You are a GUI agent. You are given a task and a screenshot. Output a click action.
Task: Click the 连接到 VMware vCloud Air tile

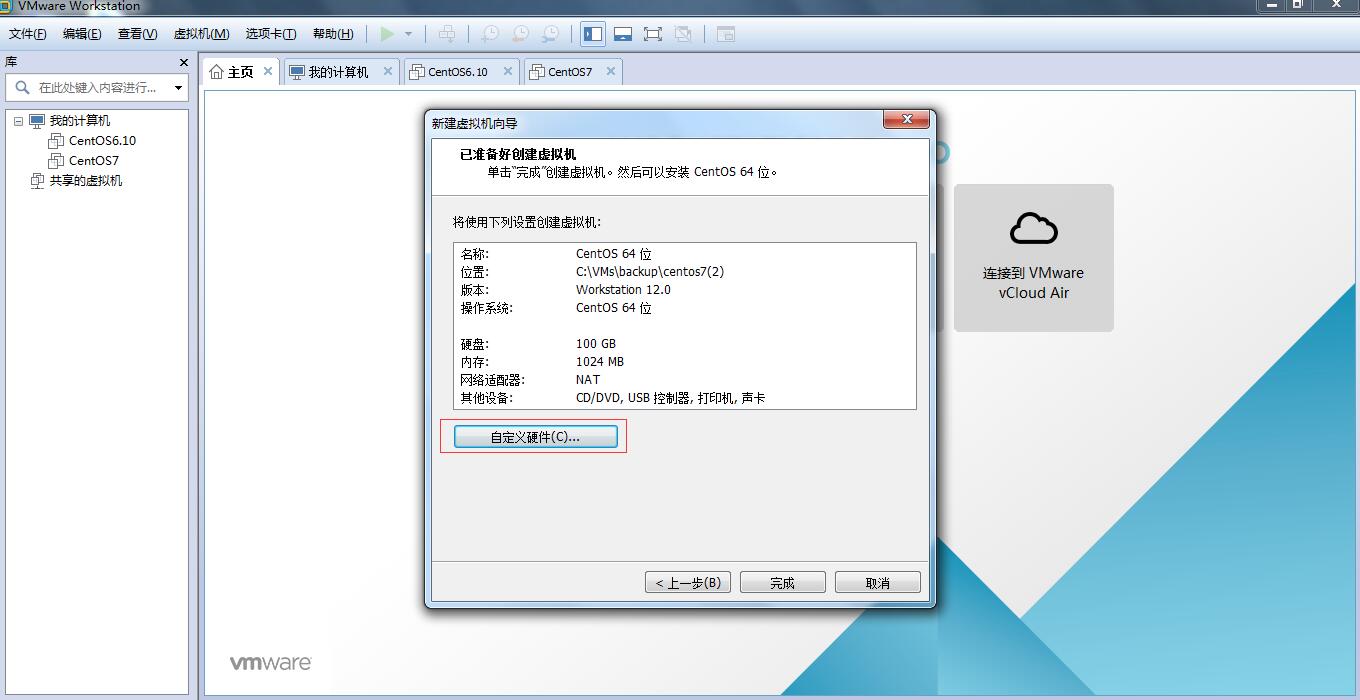[1033, 258]
